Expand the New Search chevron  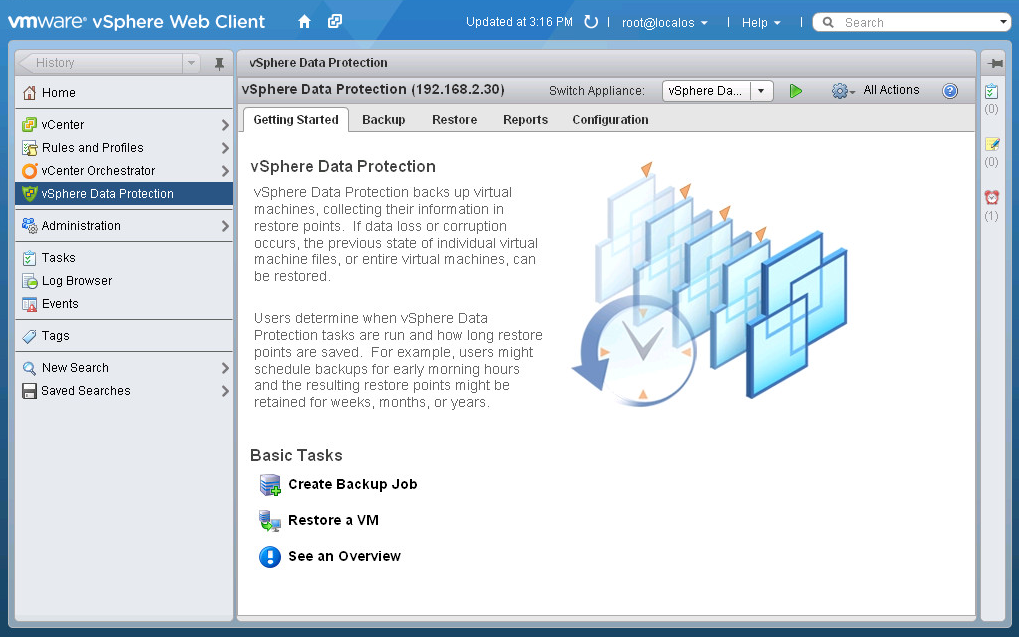point(225,368)
